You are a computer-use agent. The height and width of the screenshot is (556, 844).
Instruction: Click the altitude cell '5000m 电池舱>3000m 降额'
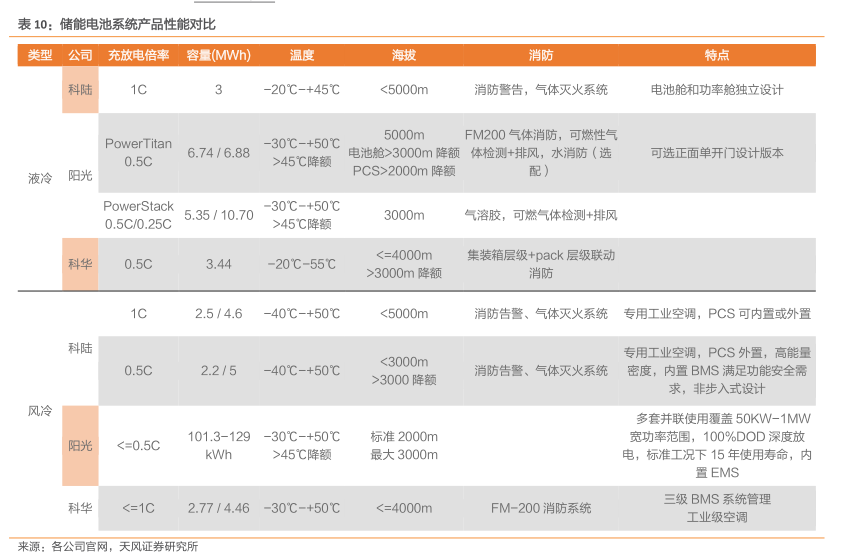(x=404, y=153)
